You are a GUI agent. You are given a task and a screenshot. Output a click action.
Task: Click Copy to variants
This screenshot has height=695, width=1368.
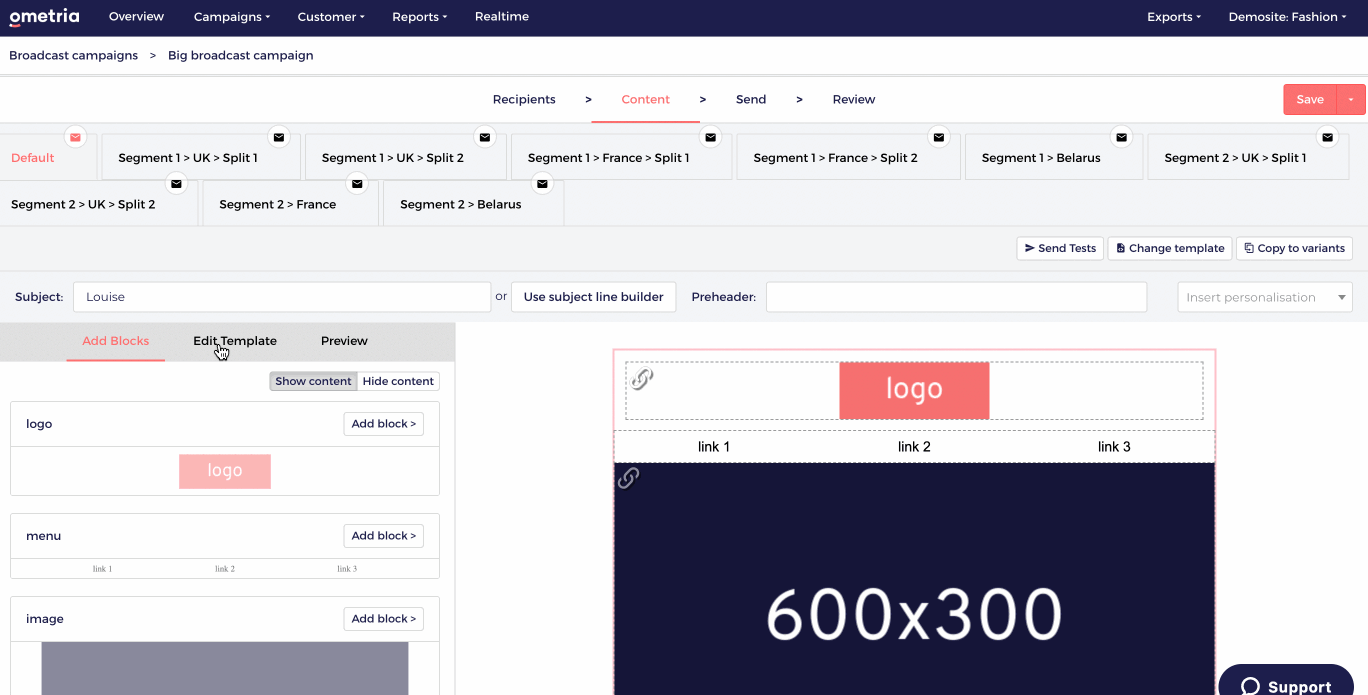[x=1294, y=248]
